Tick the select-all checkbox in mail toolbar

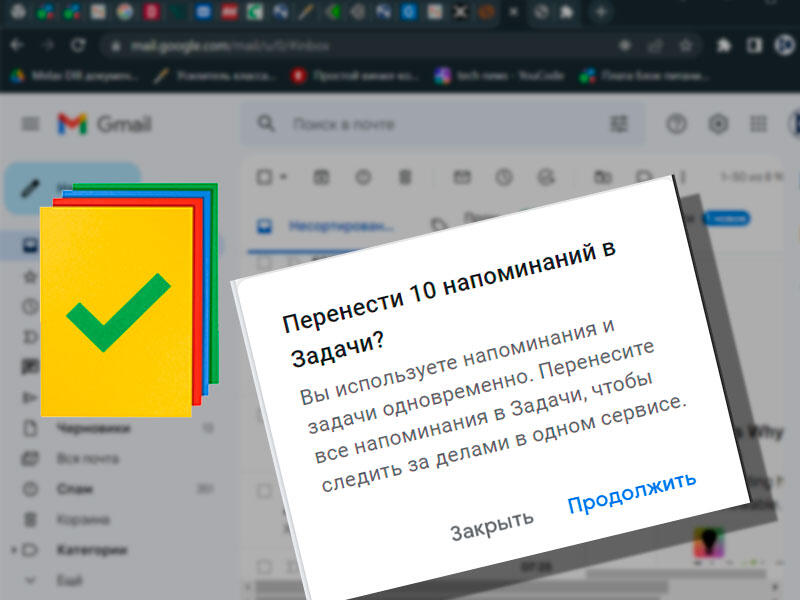point(264,177)
